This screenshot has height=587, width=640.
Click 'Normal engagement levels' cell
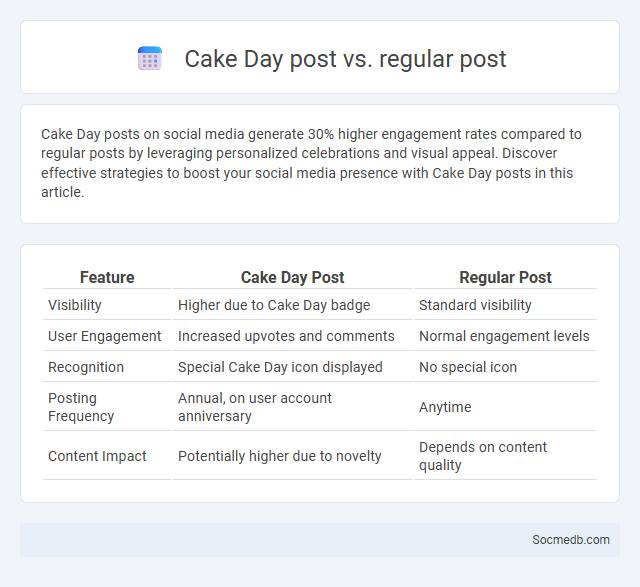pyautogui.click(x=504, y=336)
